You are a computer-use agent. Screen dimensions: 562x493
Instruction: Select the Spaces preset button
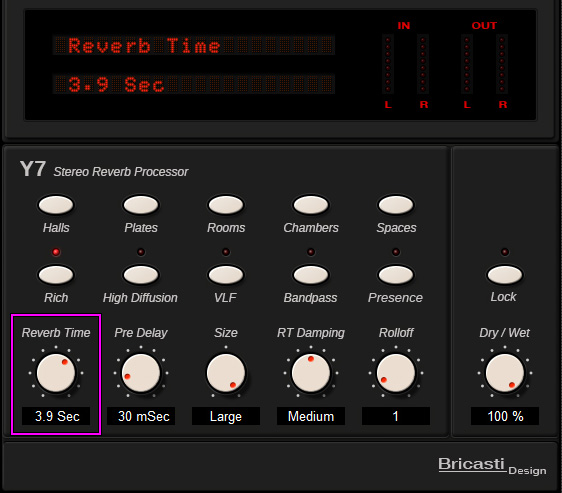396,205
